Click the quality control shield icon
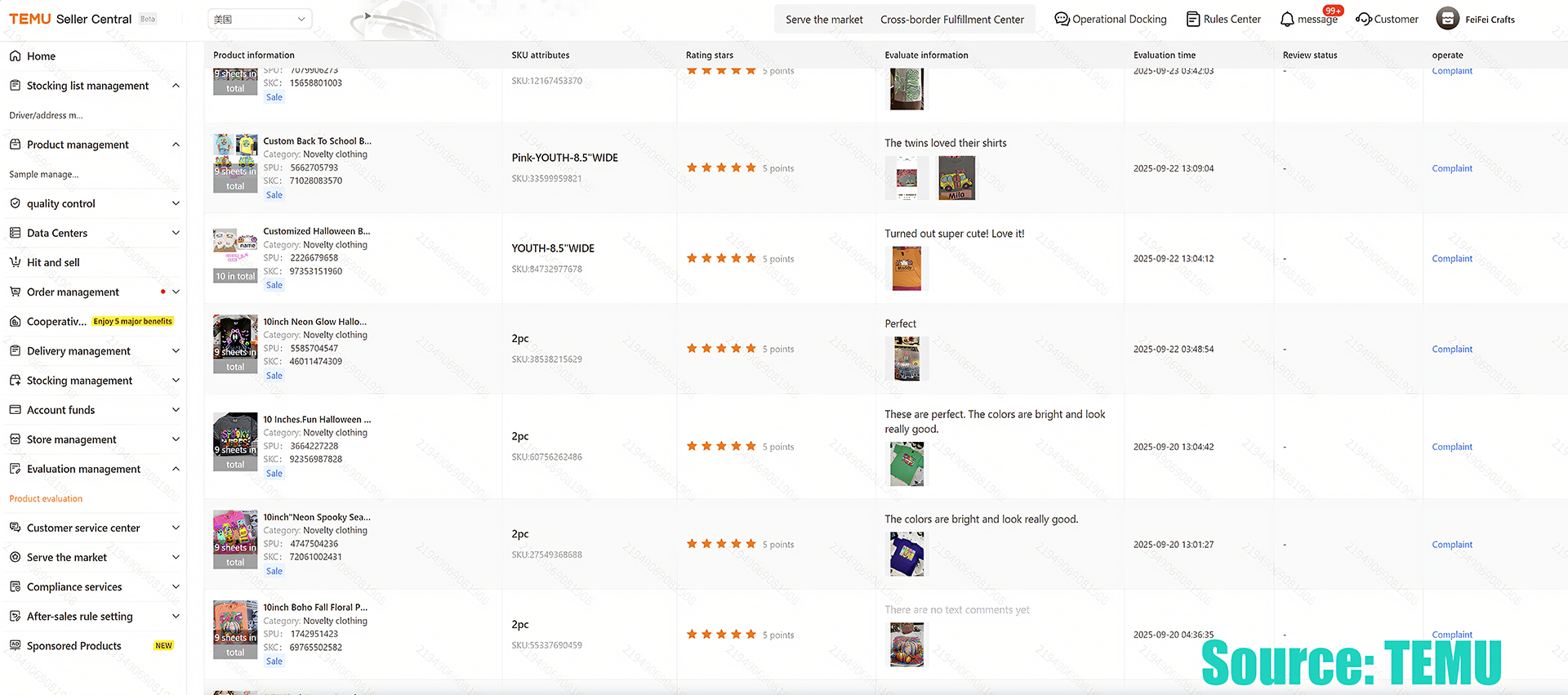This screenshot has height=695, width=1568. (x=15, y=203)
